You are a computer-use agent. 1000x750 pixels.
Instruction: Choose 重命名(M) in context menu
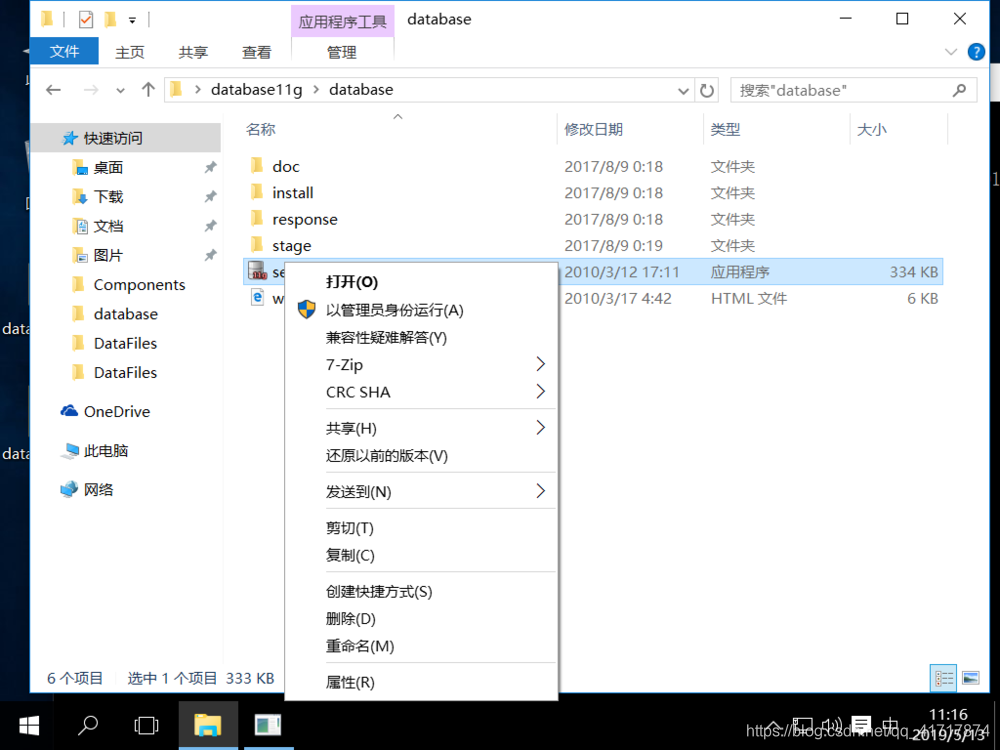point(360,646)
